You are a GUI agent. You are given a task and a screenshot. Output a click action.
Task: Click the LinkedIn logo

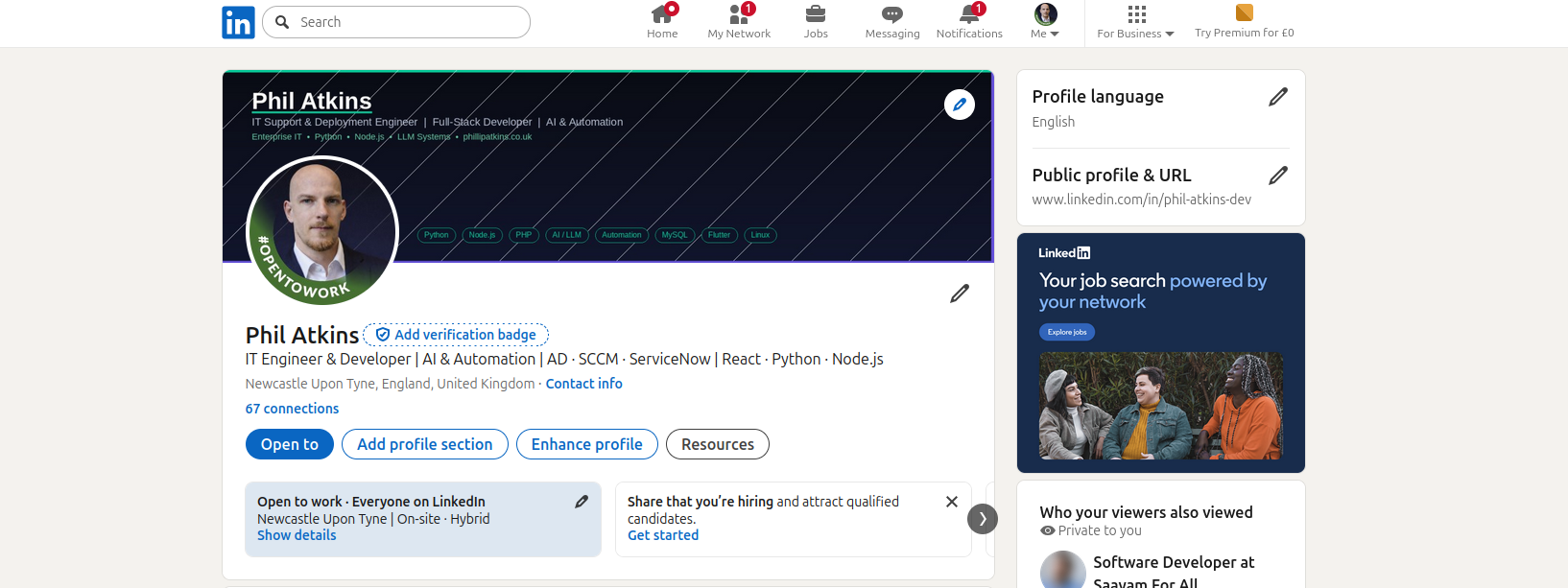pos(238,22)
